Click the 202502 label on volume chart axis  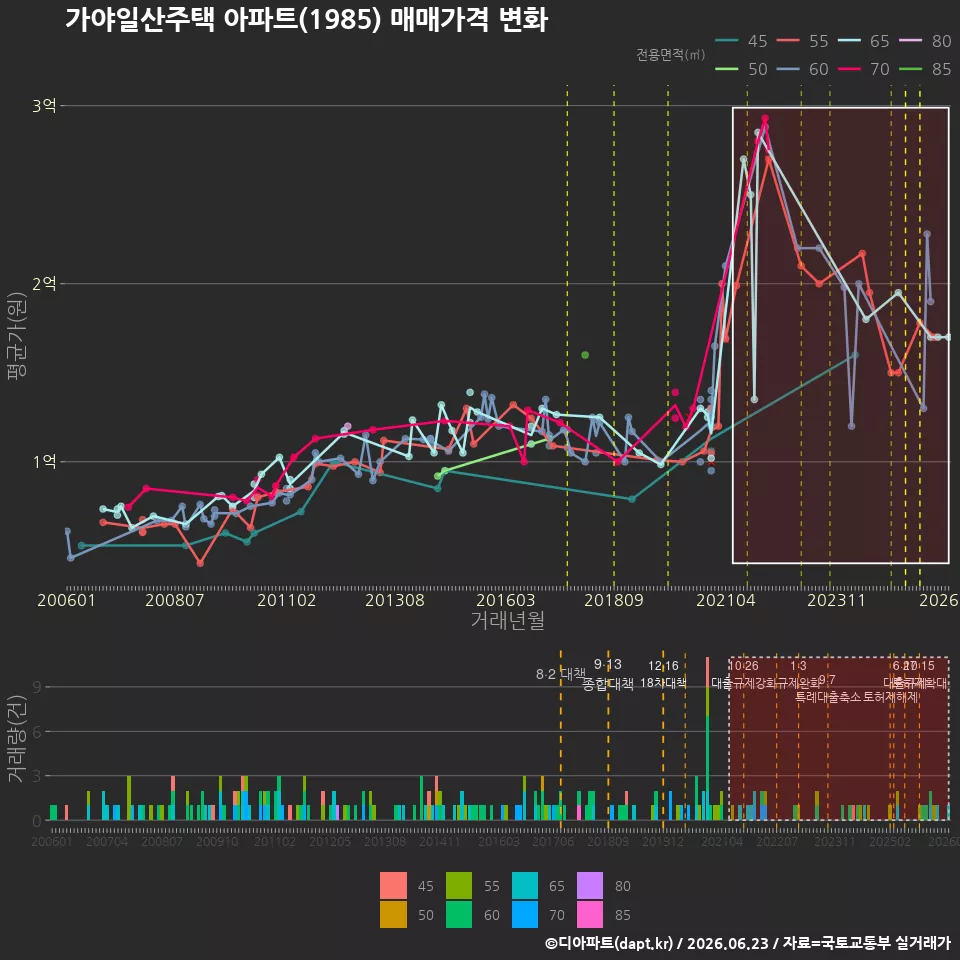point(890,842)
